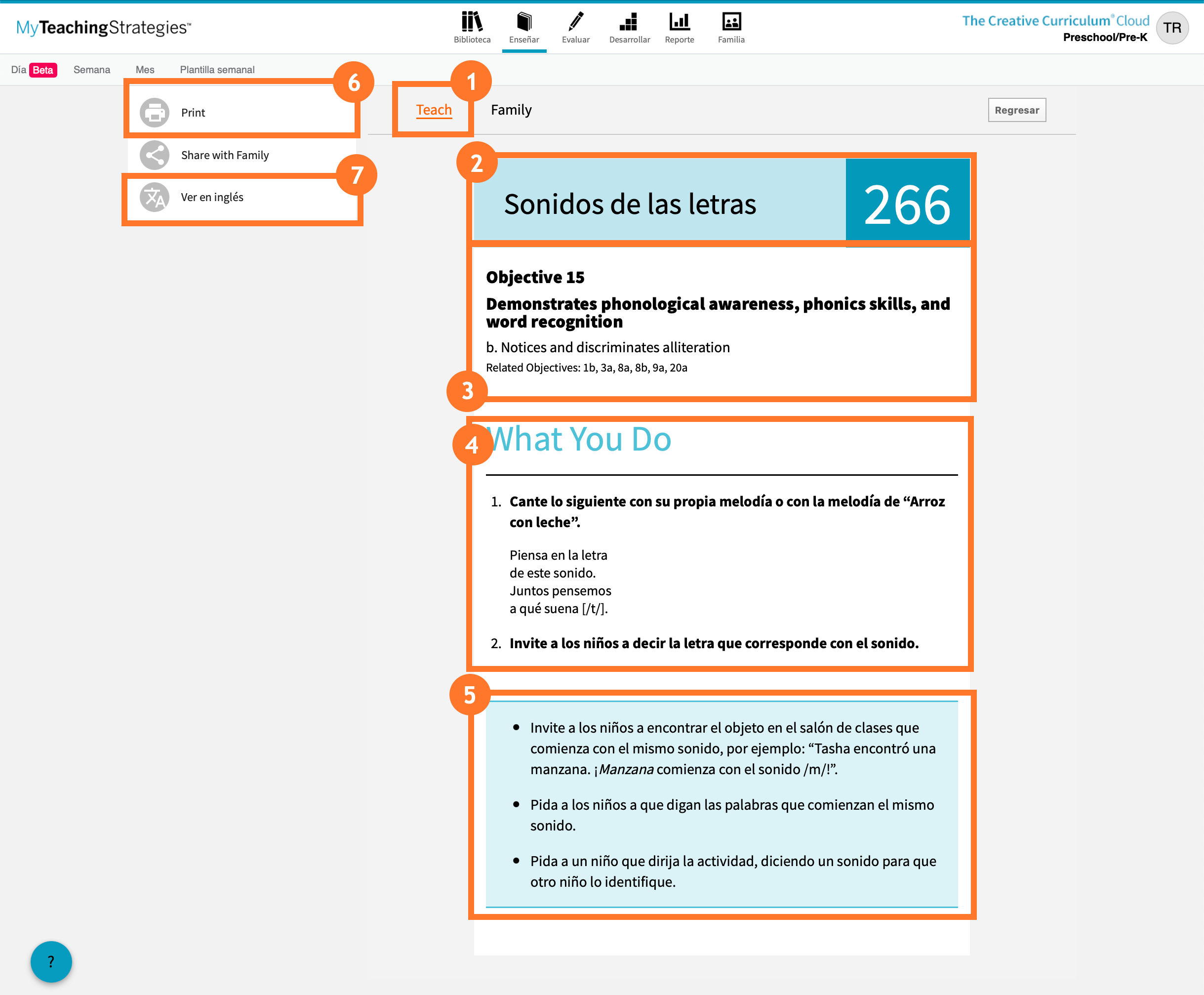Select the Semana view
Image resolution: width=1204 pixels, height=995 pixels.
pyautogui.click(x=92, y=69)
